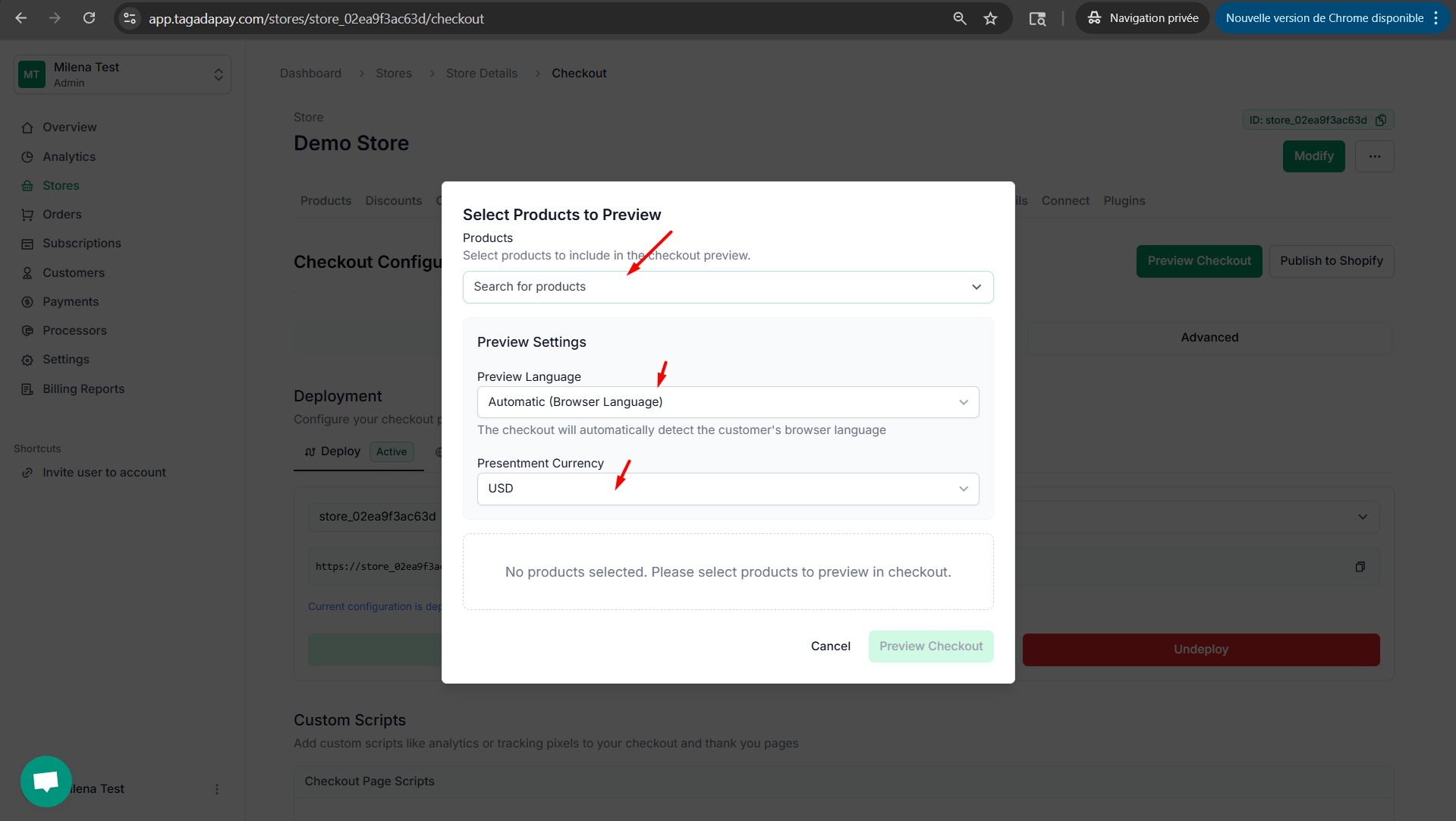The height and width of the screenshot is (821, 1456).
Task: Click the browser back arrow
Action: 21,18
